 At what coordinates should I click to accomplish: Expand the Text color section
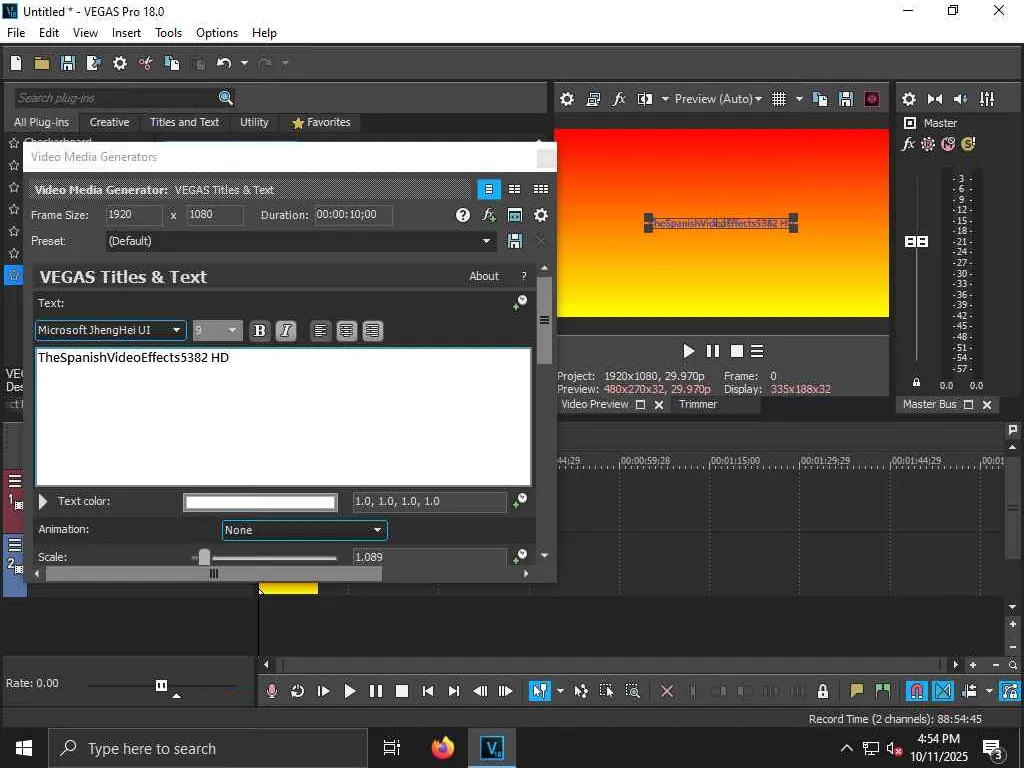coord(43,502)
